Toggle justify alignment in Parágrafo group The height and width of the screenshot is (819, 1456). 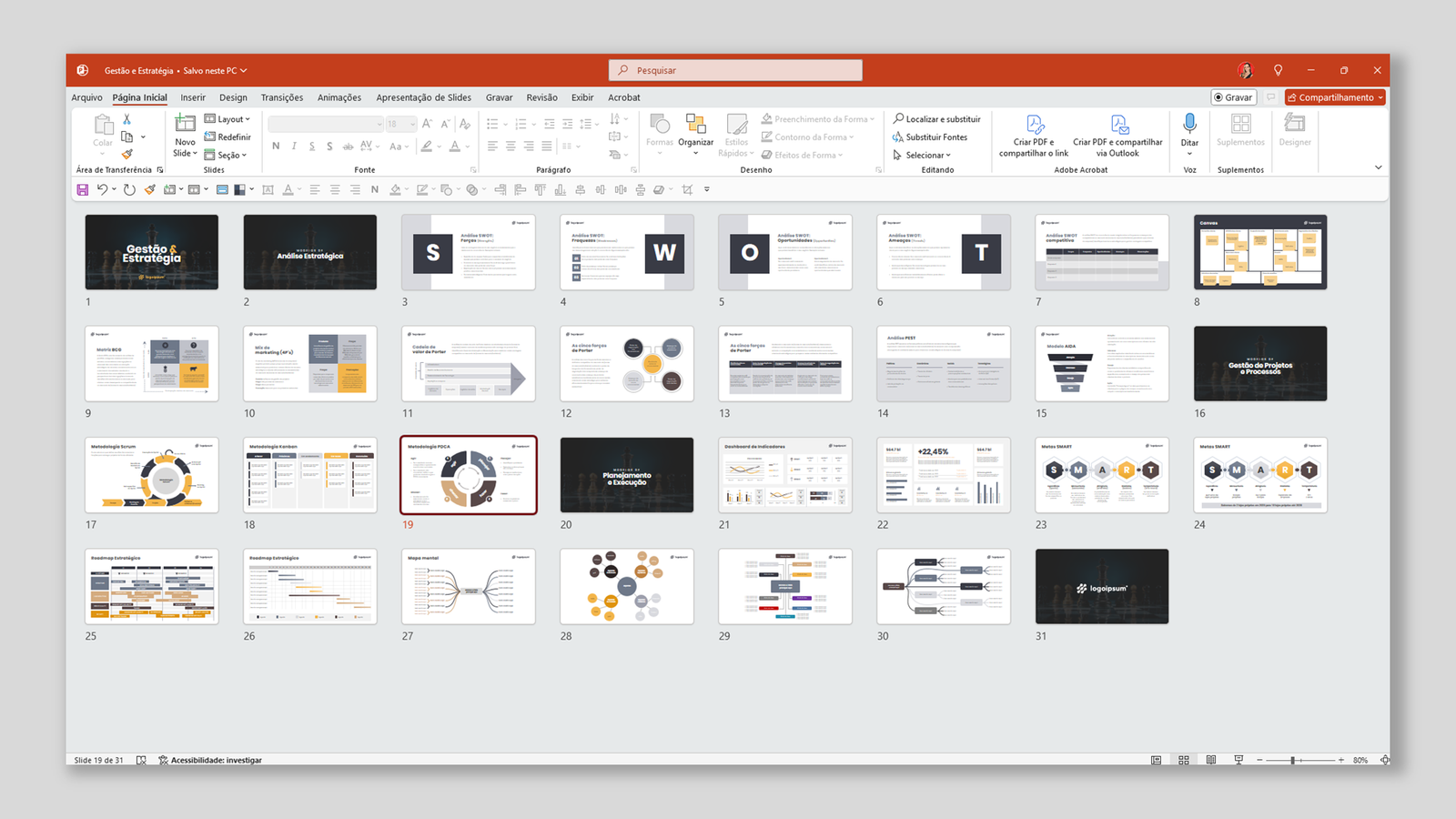[547, 146]
